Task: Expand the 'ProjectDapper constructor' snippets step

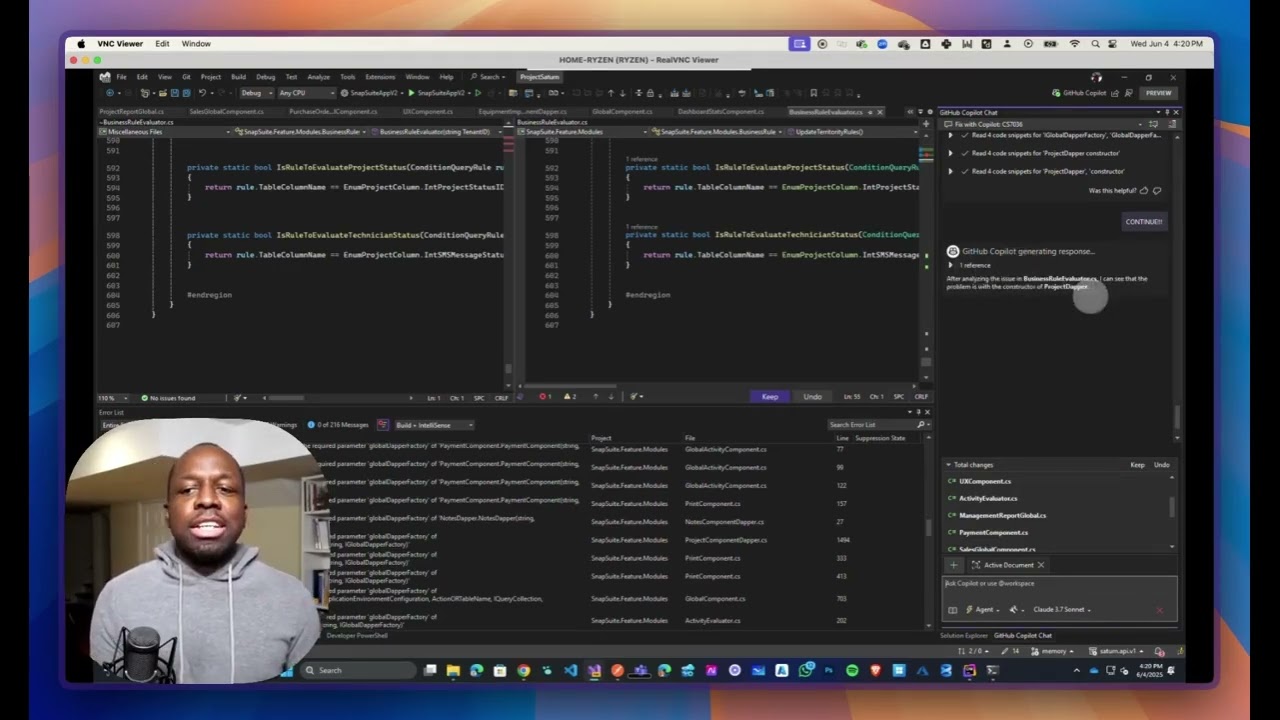Action: 951,153
